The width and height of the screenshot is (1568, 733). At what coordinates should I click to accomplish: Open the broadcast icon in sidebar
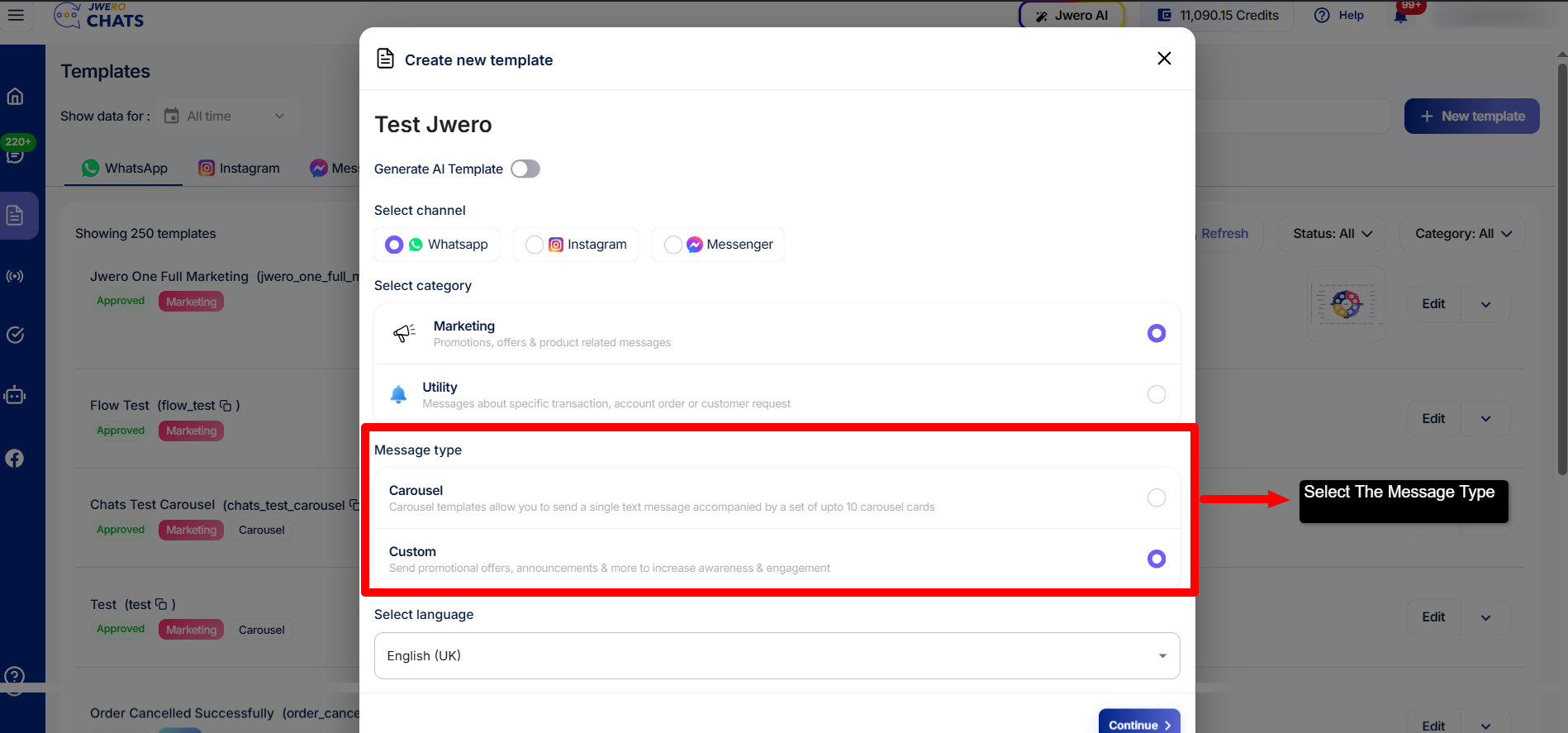pos(15,276)
